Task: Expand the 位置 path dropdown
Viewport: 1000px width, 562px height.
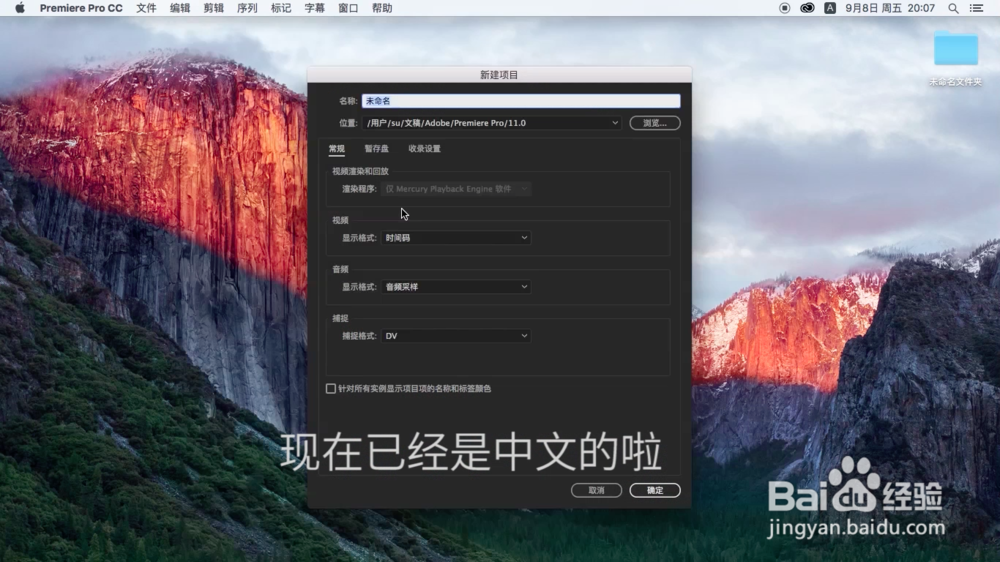Action: click(x=492, y=123)
